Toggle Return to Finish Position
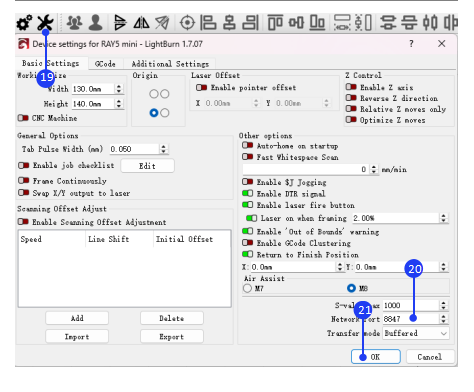 click(x=248, y=255)
